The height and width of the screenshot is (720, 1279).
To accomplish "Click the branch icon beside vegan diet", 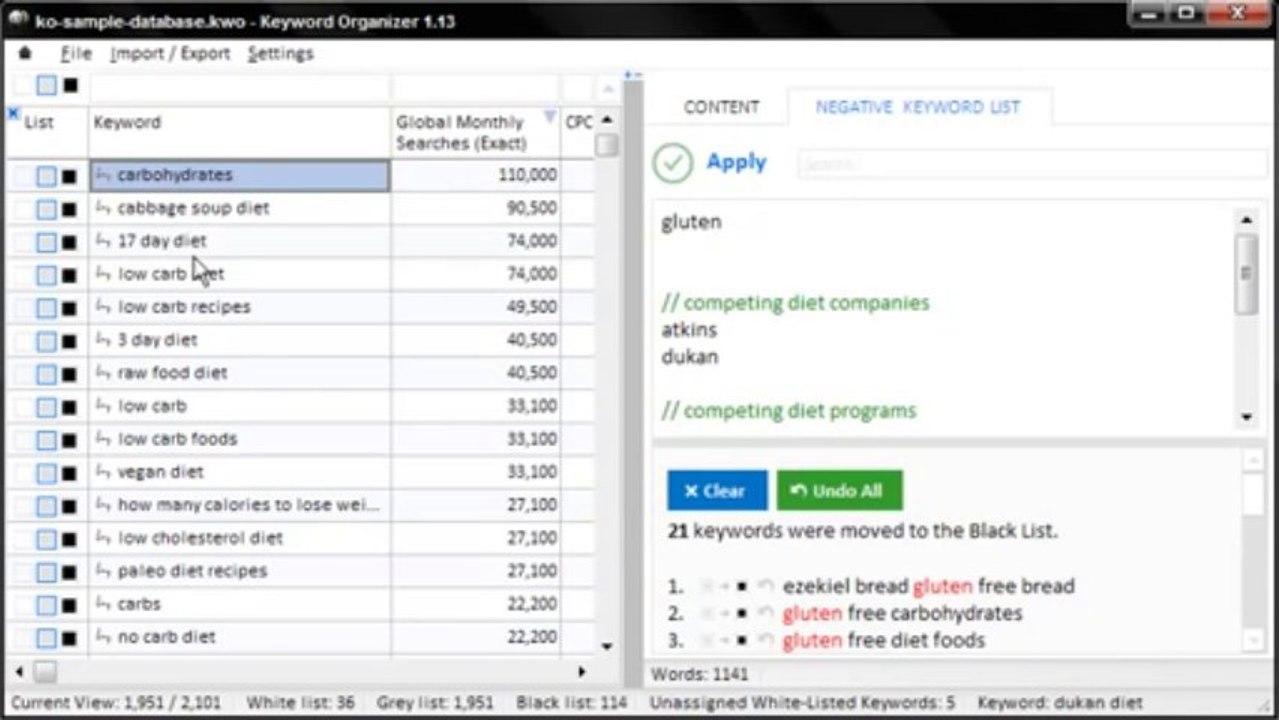I will pos(103,472).
